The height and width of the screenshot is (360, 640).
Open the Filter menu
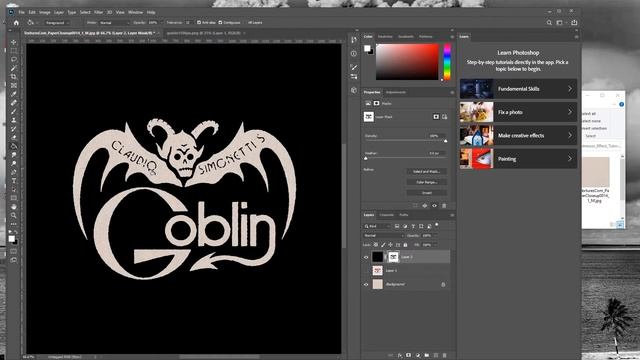point(98,13)
